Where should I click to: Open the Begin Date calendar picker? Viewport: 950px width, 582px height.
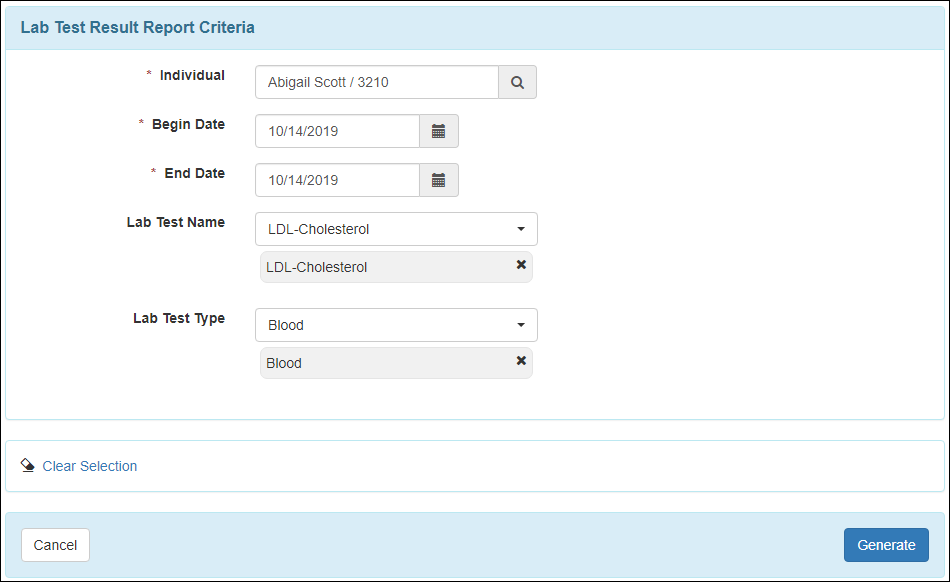tap(438, 131)
